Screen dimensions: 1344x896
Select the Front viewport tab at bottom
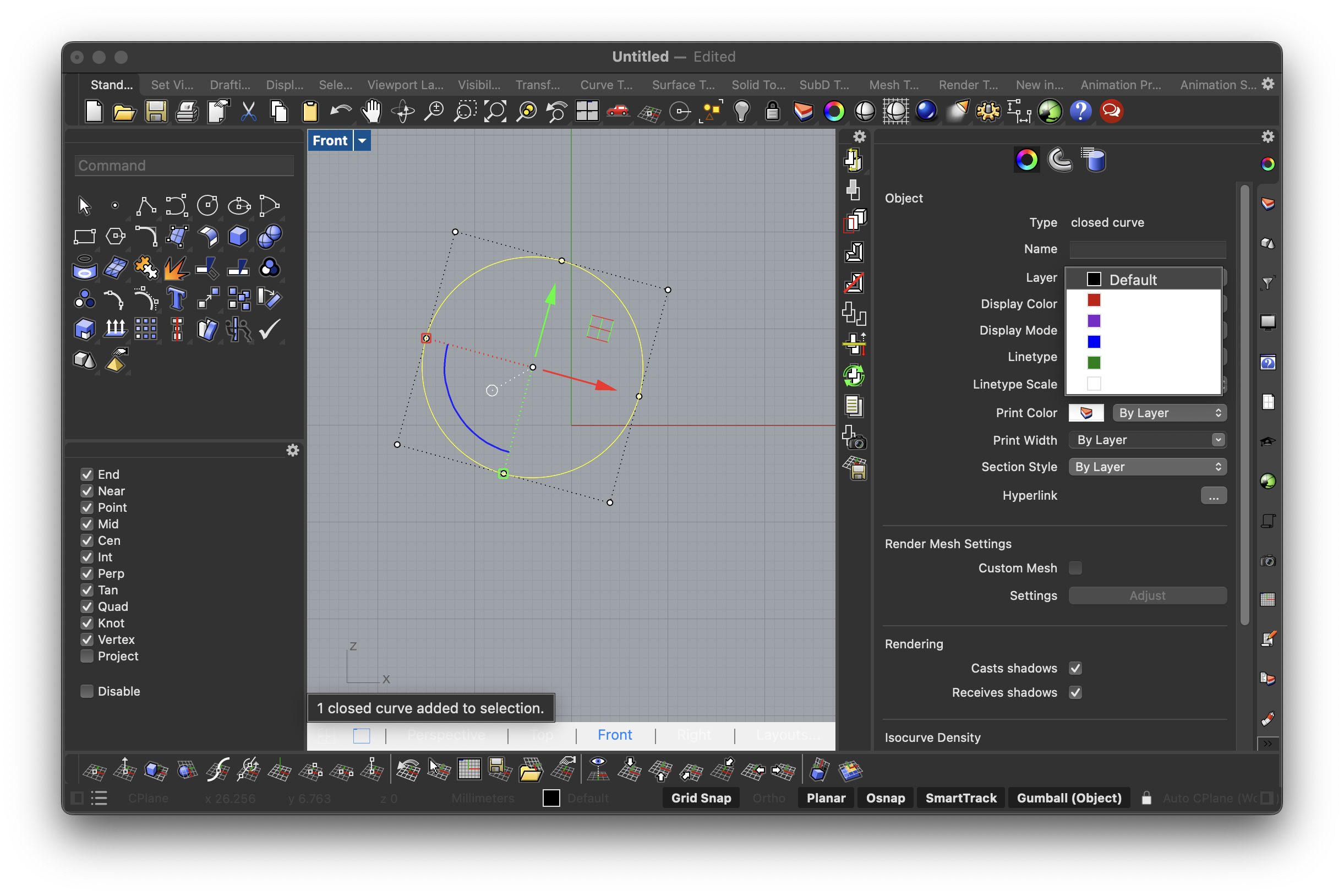[615, 735]
